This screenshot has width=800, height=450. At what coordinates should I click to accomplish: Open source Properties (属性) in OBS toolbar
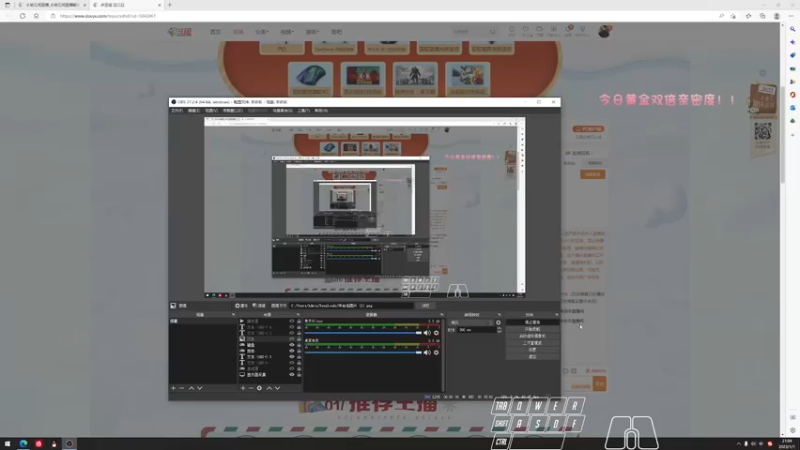pyautogui.click(x=241, y=306)
